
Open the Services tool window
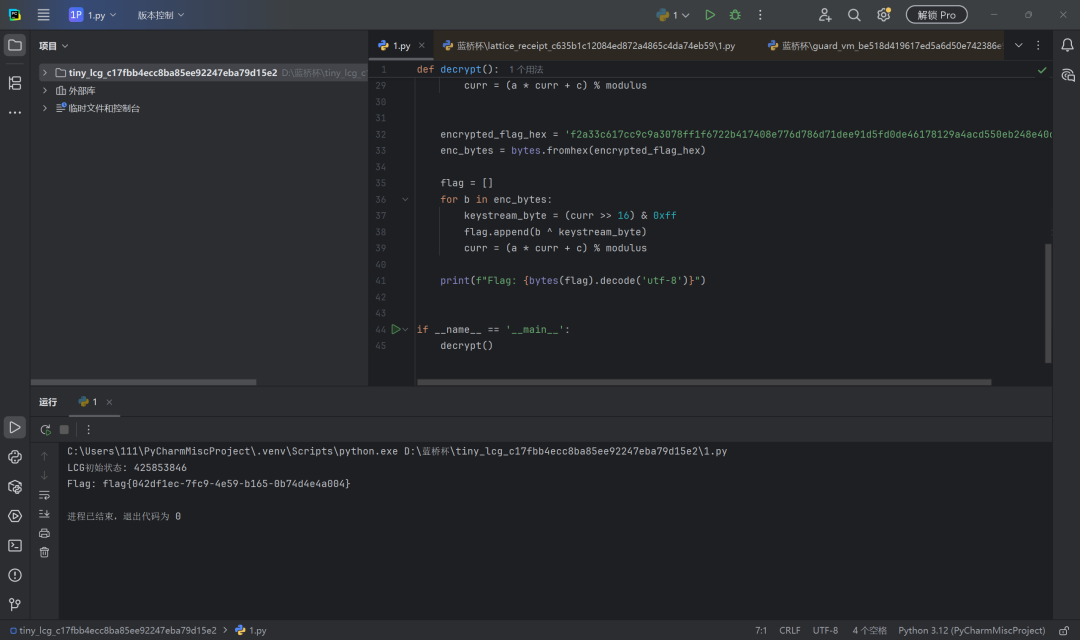click(14, 516)
